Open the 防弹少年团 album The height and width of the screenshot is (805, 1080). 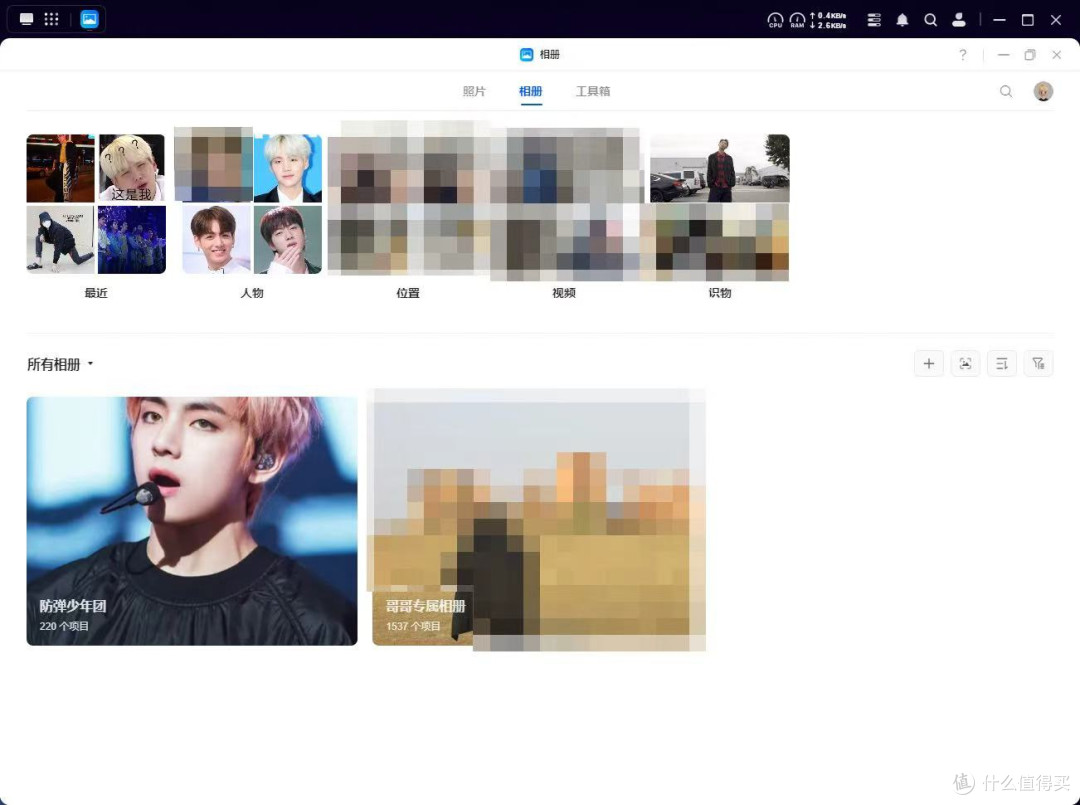191,521
